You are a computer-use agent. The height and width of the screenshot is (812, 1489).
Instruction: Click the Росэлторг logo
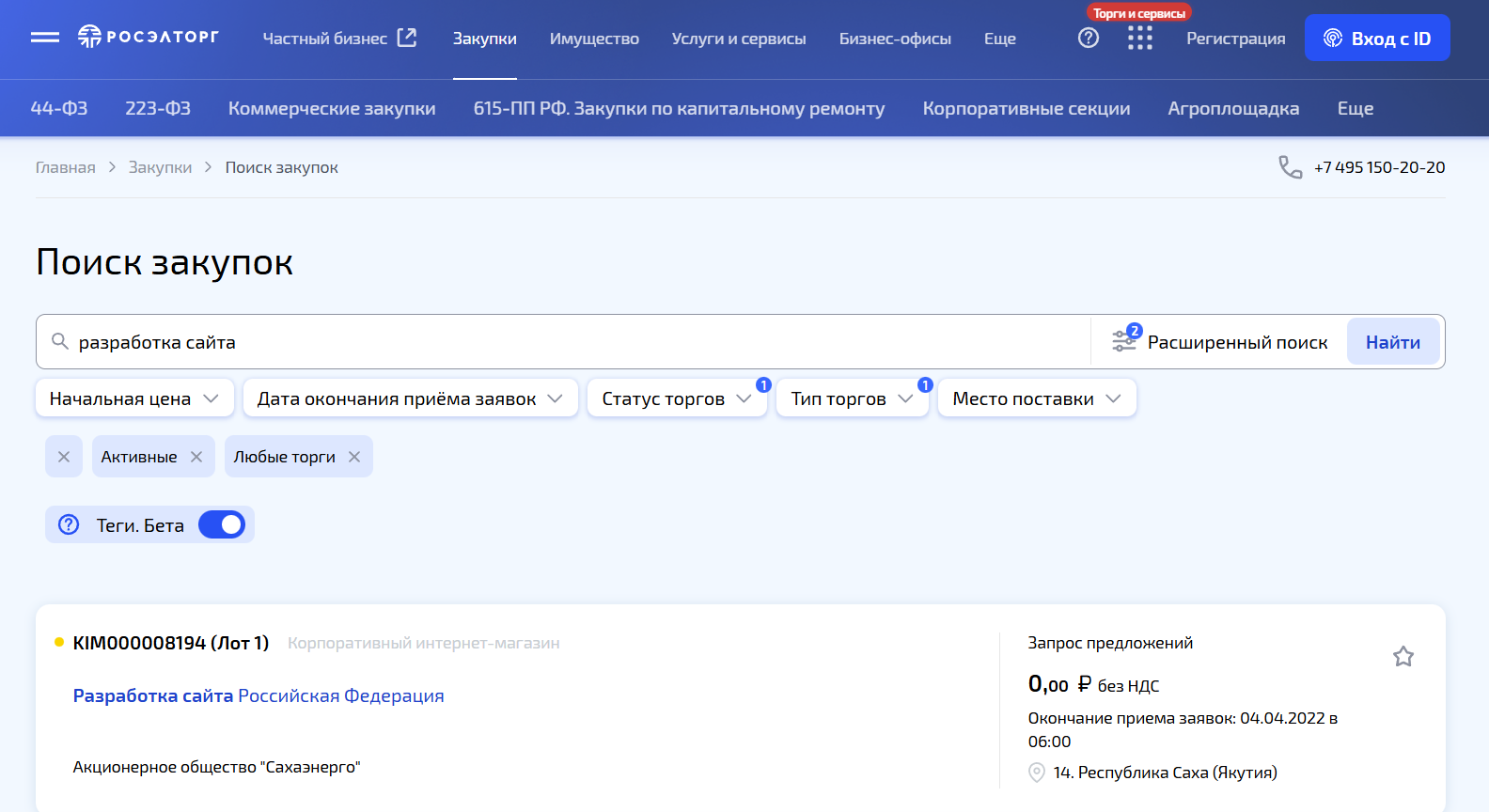(149, 37)
